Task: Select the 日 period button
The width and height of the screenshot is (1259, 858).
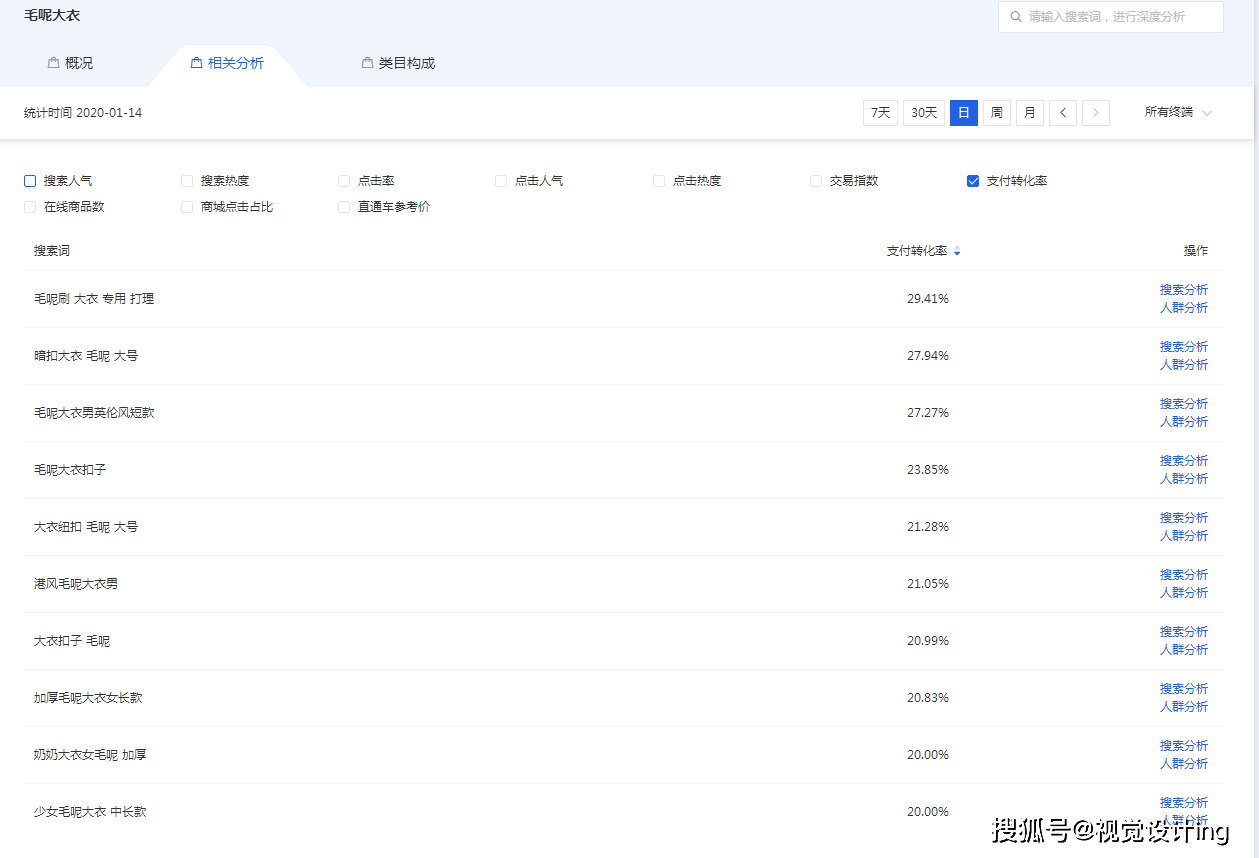Action: pyautogui.click(x=964, y=113)
